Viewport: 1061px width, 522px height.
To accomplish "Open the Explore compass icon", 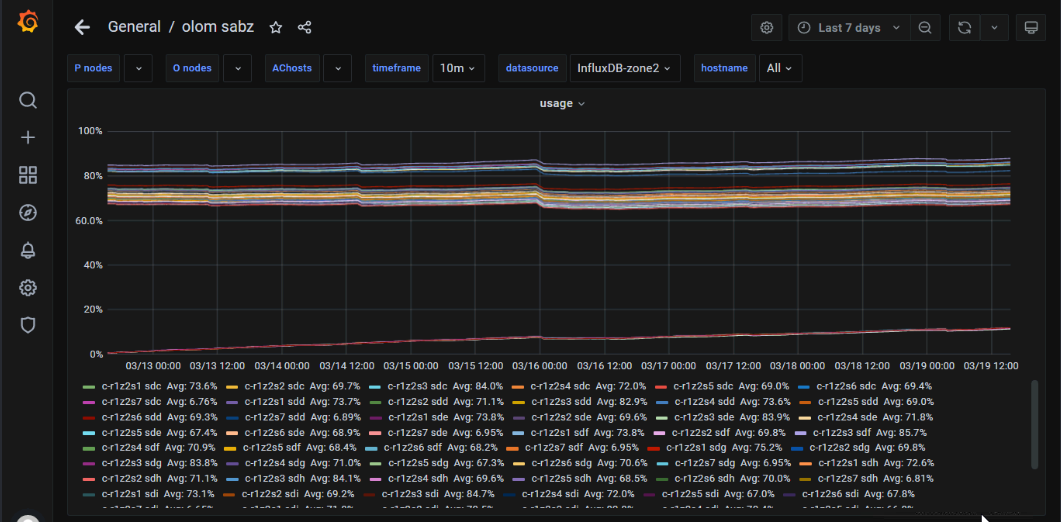I will (28, 212).
